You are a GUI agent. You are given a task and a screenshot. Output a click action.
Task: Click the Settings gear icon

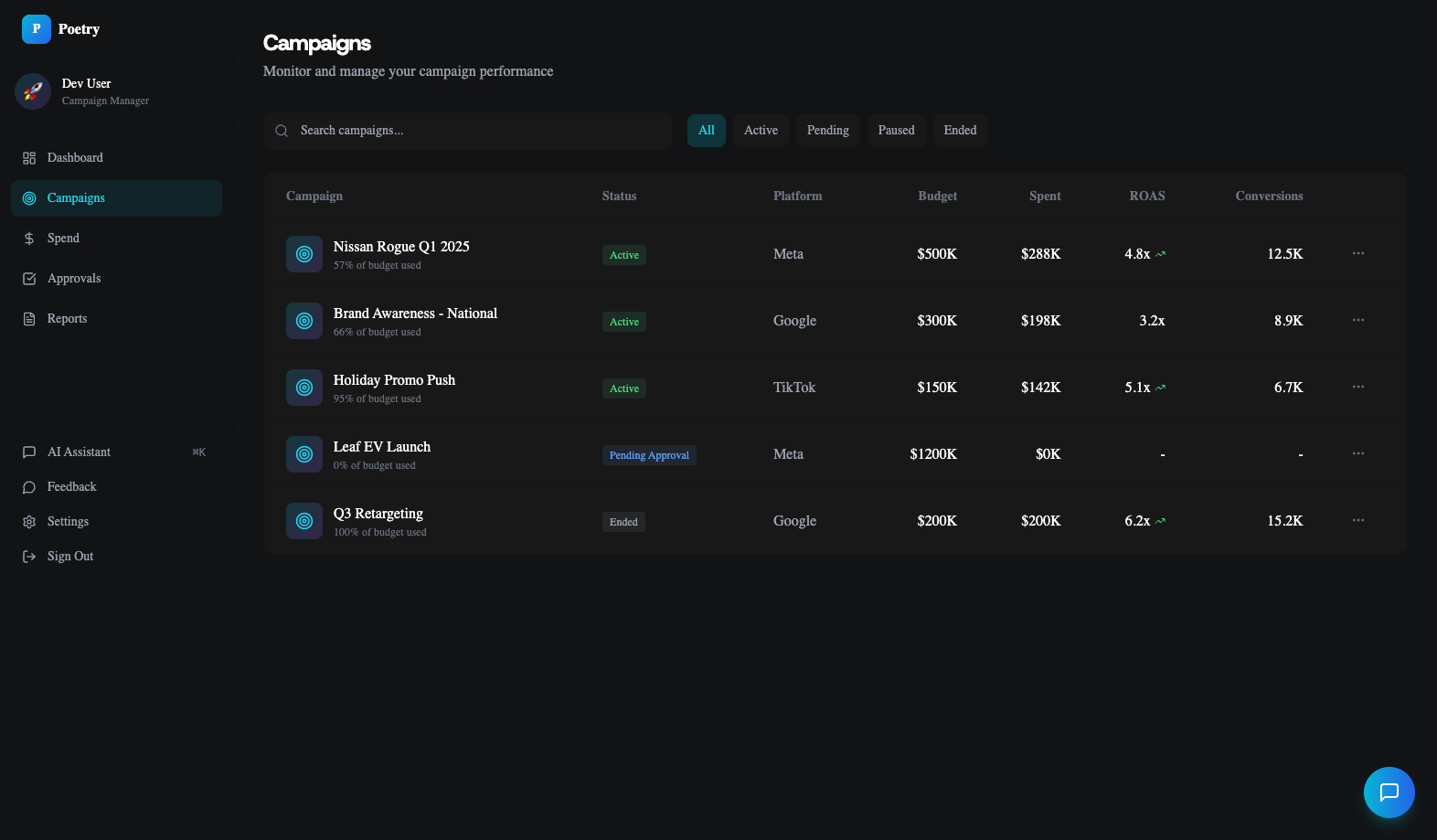coord(29,522)
